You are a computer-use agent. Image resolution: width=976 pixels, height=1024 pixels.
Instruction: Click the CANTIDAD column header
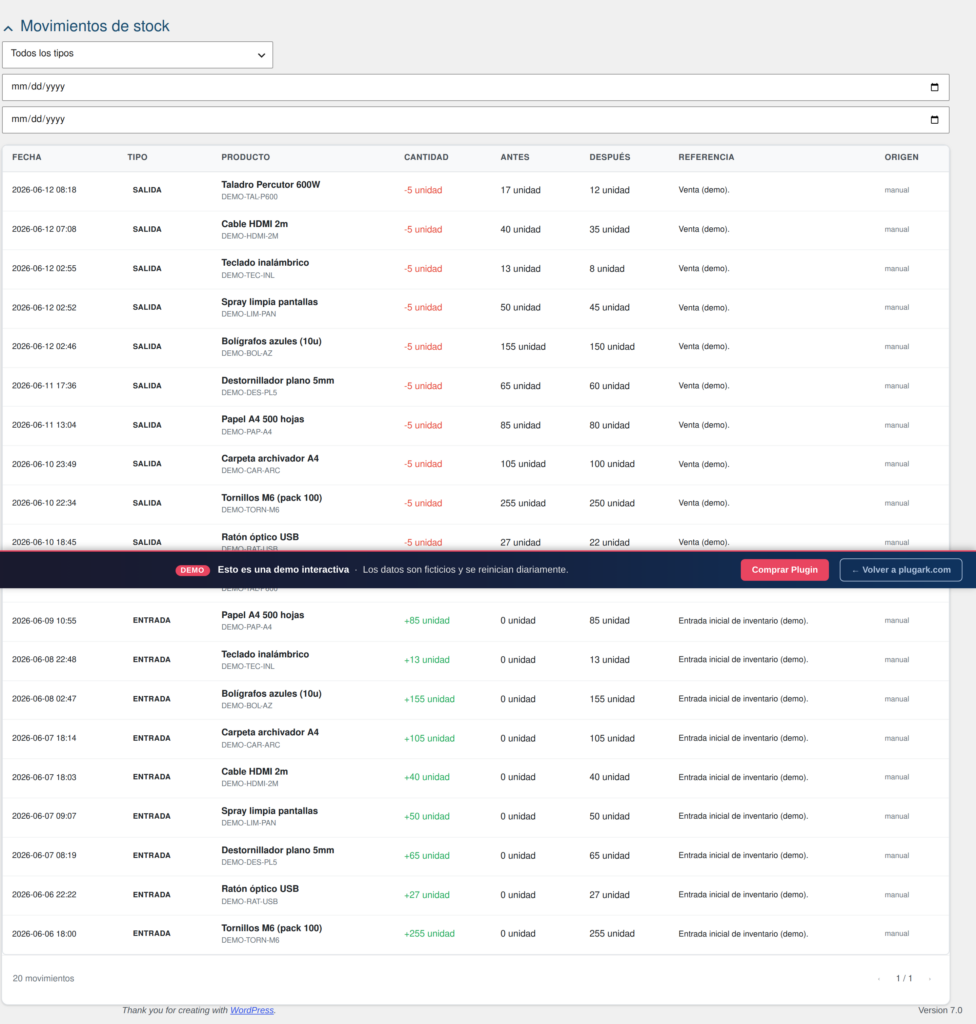click(426, 157)
